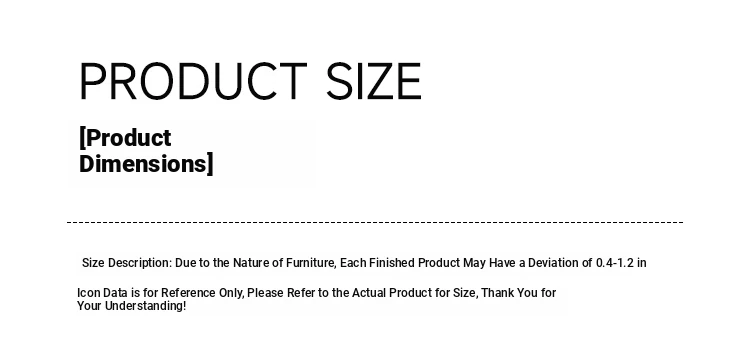Click the bold Dimensions] text

click(x=146, y=164)
